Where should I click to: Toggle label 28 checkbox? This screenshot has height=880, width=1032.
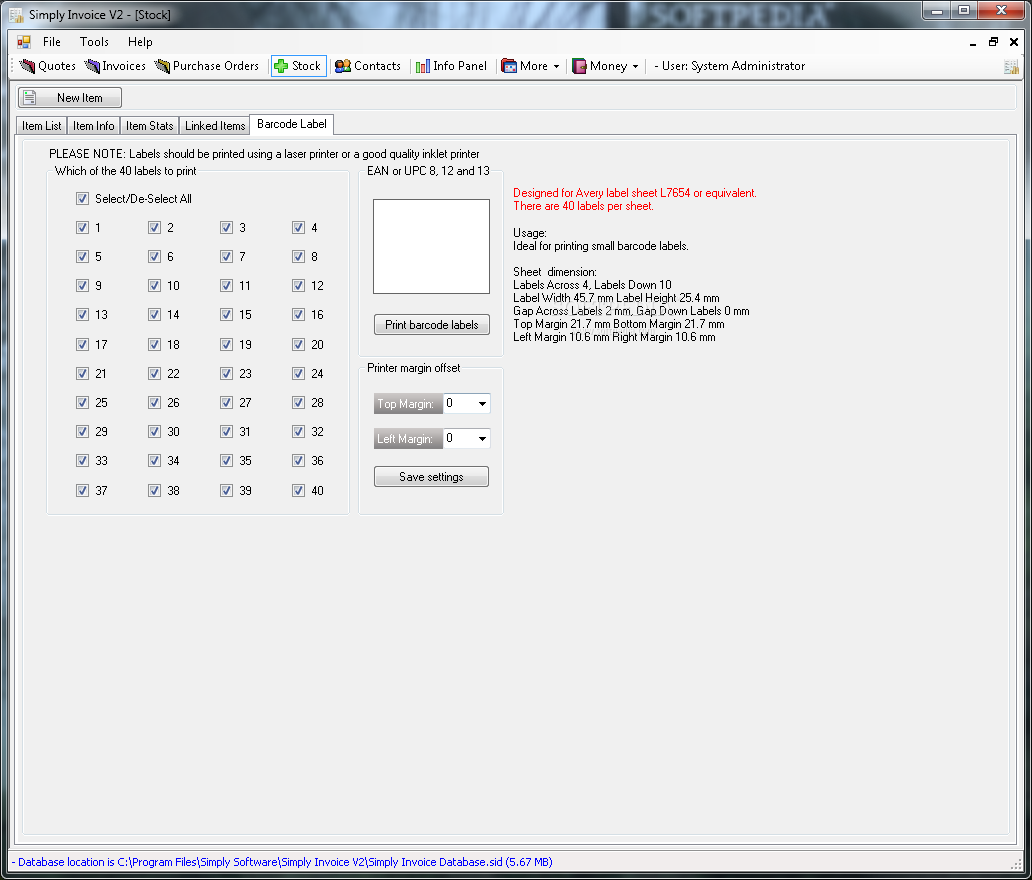coord(298,402)
